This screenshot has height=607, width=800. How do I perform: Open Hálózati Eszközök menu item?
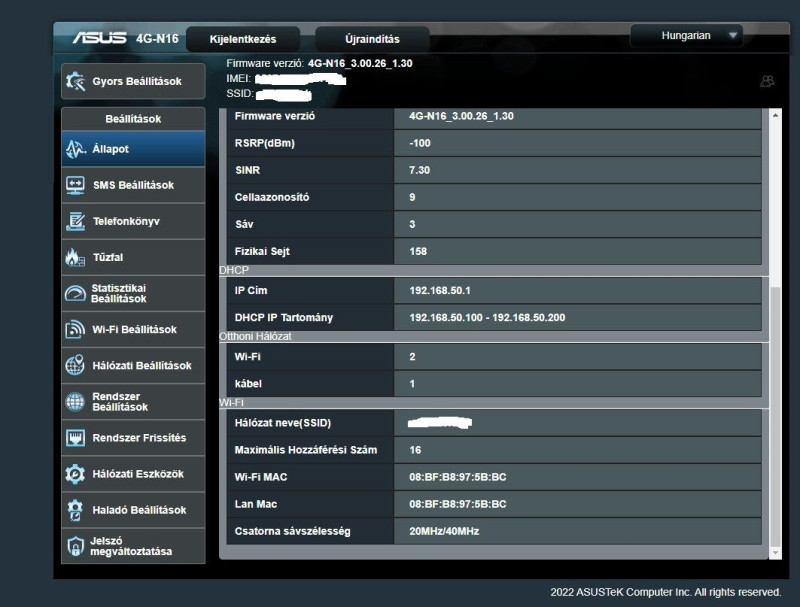[133, 474]
